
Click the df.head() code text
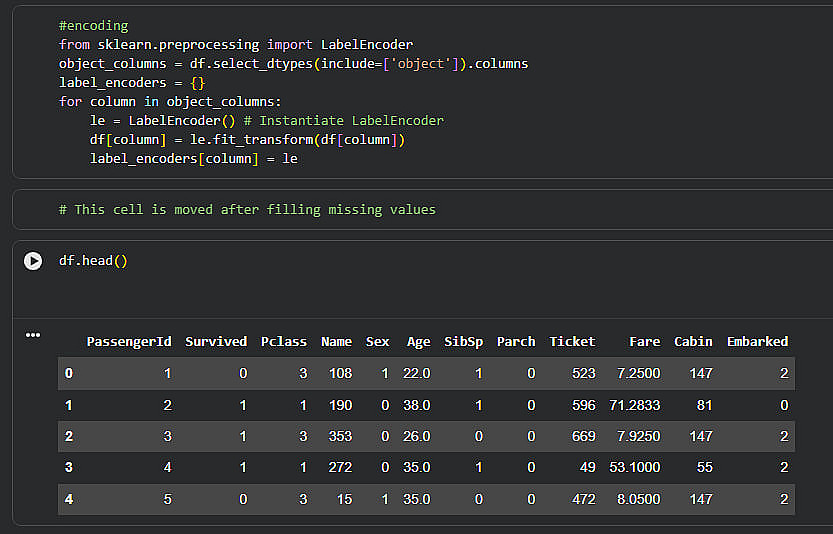coord(93,261)
